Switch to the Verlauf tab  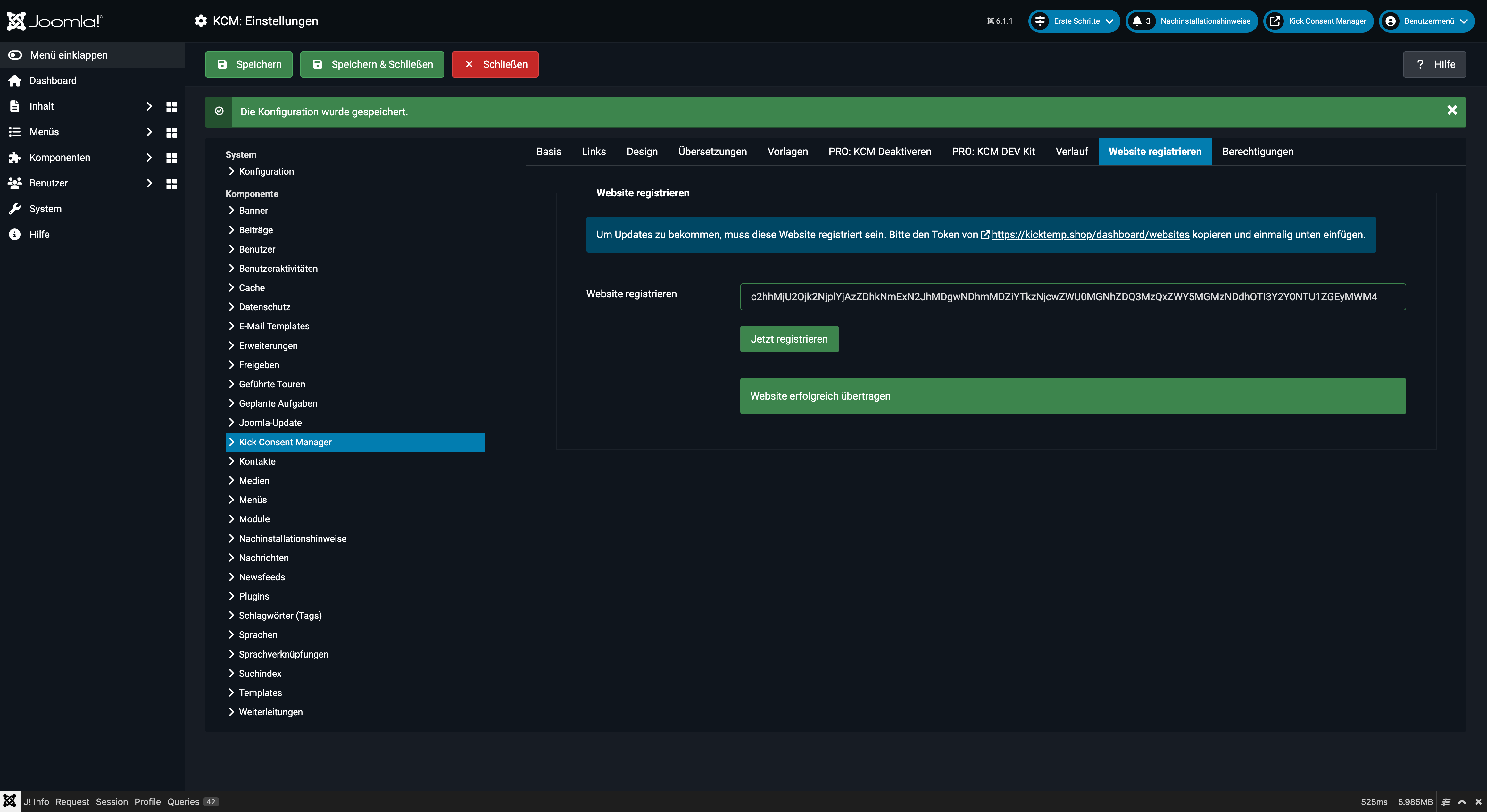click(1071, 152)
